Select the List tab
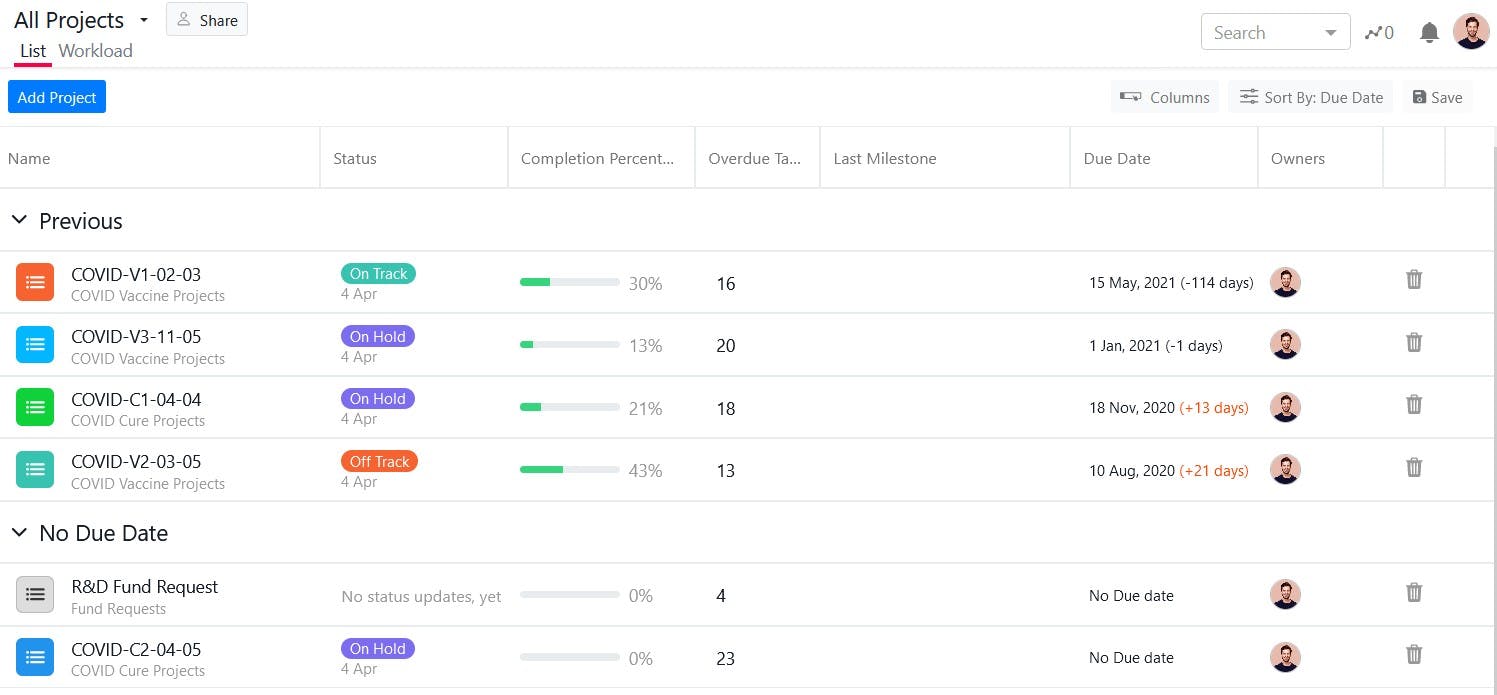This screenshot has width=1497, height=695. point(33,51)
